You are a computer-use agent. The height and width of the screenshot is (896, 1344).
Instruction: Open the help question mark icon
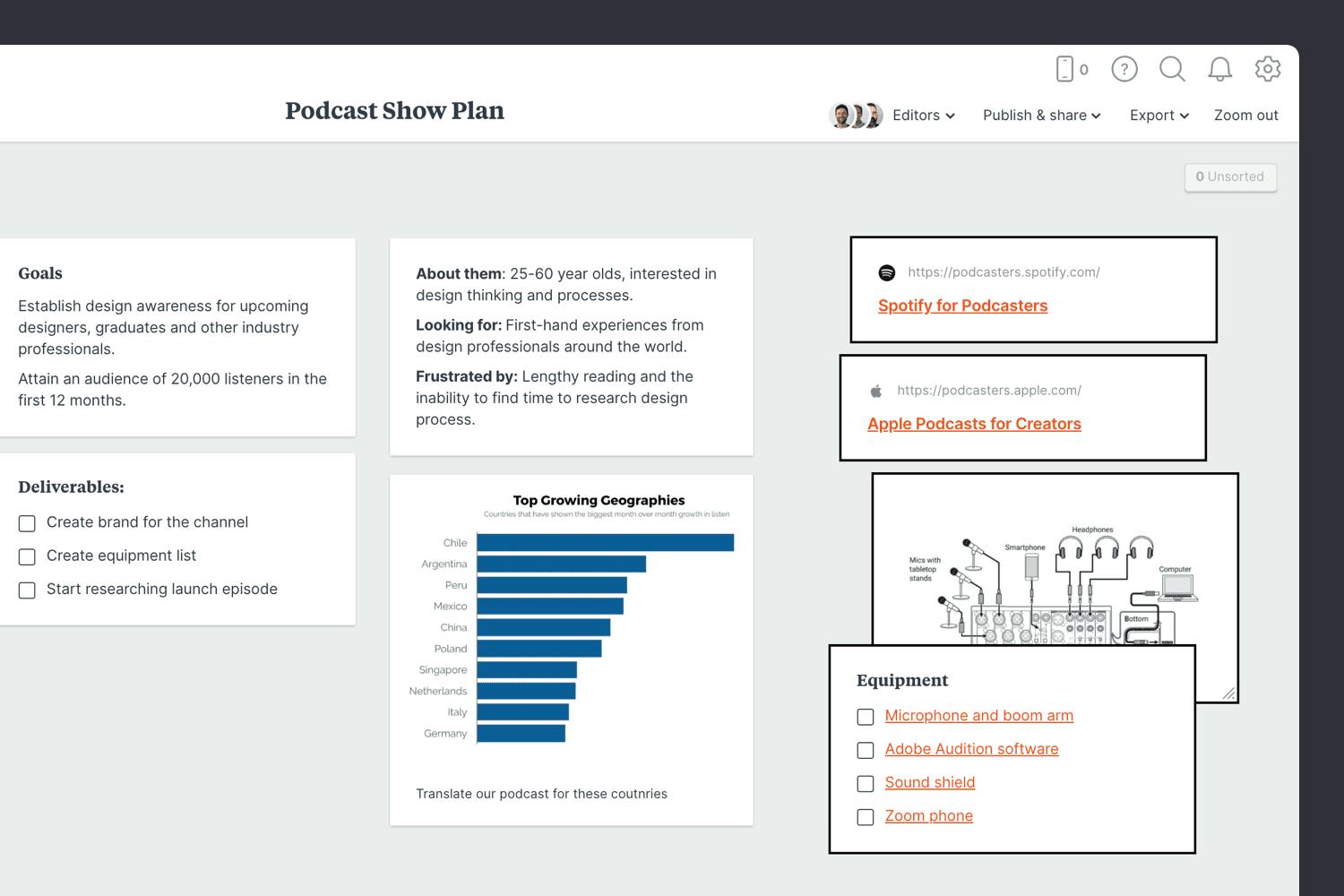(1124, 69)
